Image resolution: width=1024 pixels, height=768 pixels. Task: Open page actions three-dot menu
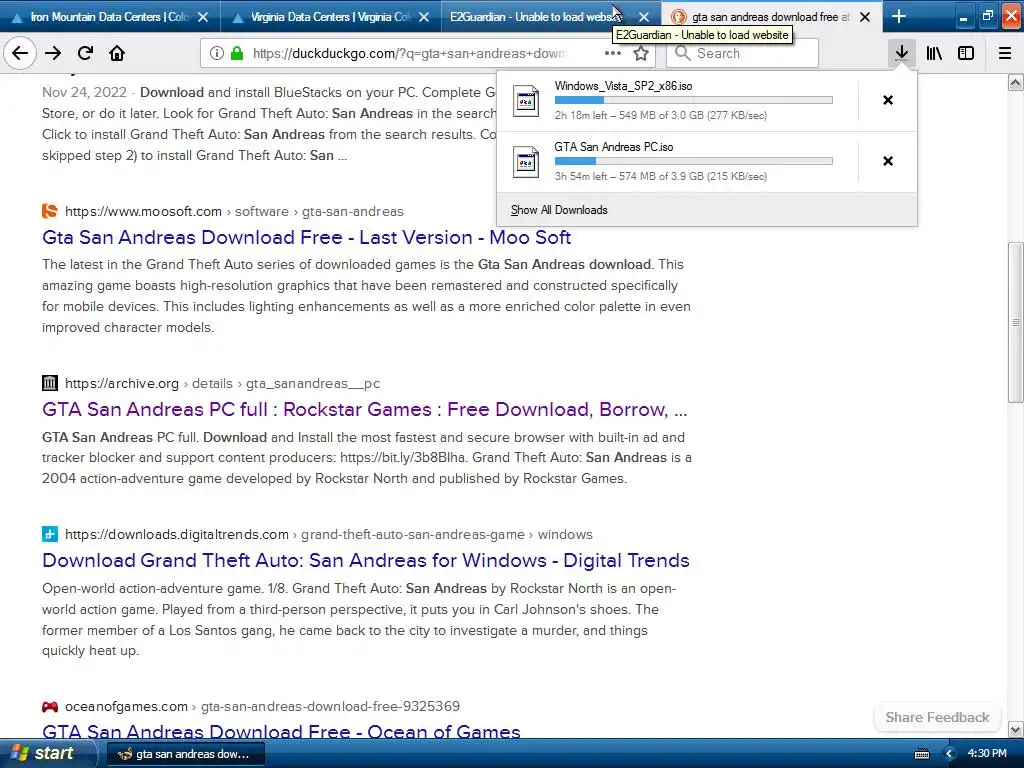point(613,54)
